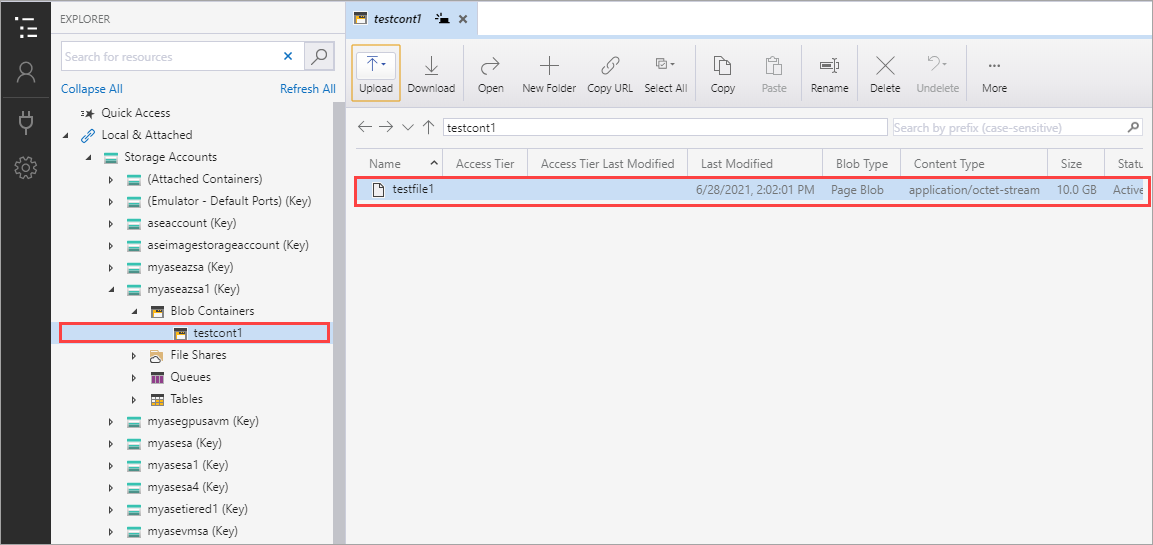Open the path history down chevron
This screenshot has width=1153, height=545.
408,127
